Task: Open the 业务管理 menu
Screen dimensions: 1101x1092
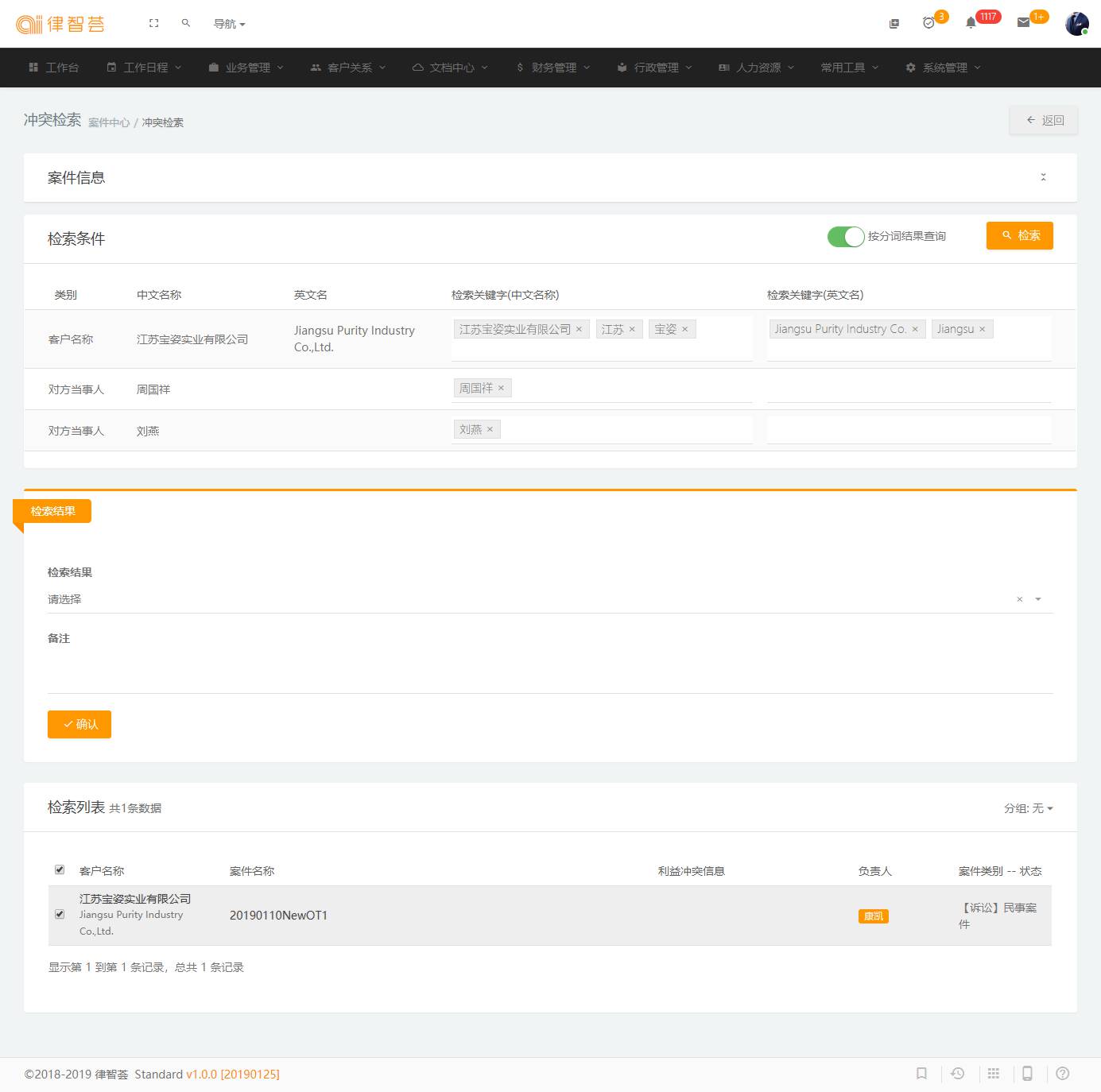Action: [246, 68]
